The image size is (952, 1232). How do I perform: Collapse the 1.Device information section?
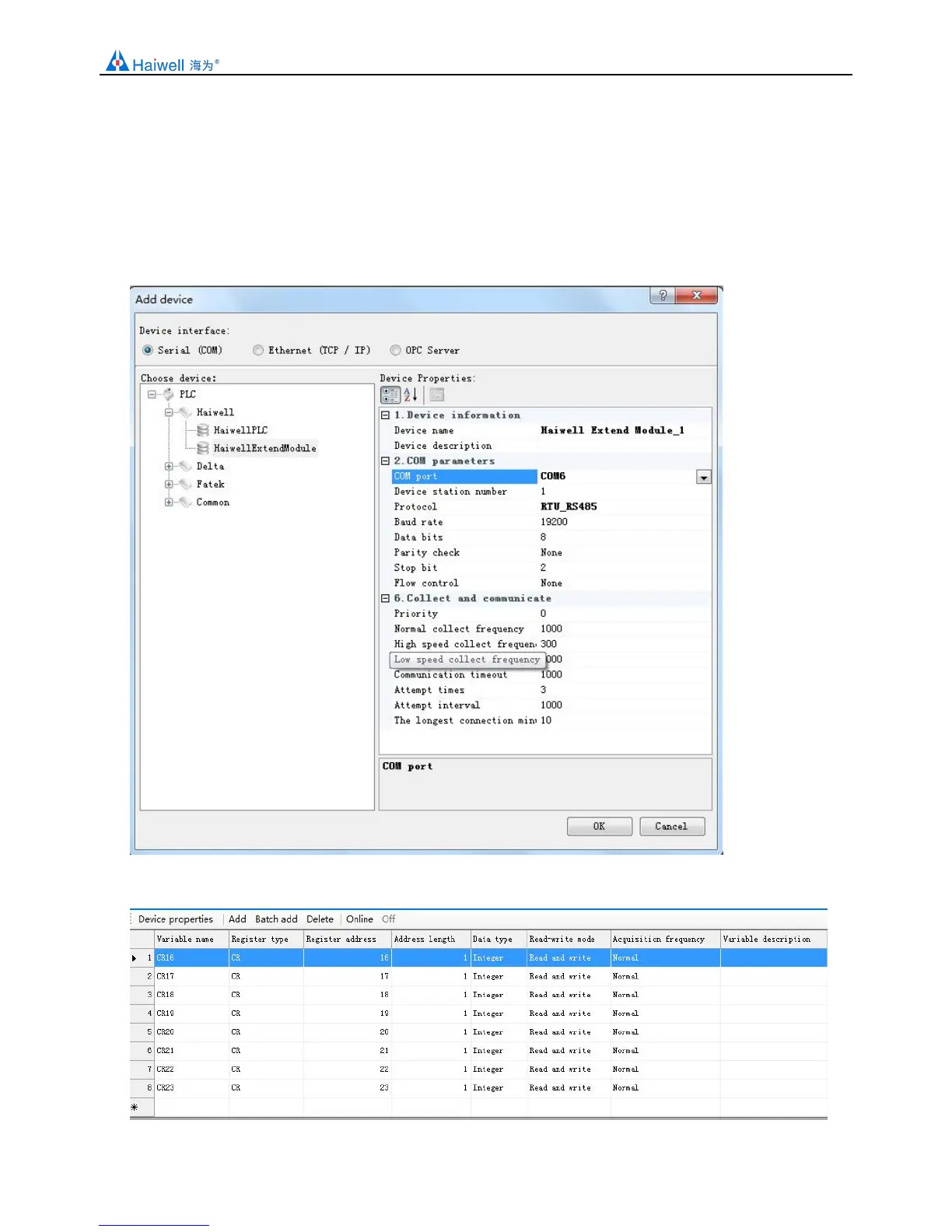(385, 415)
